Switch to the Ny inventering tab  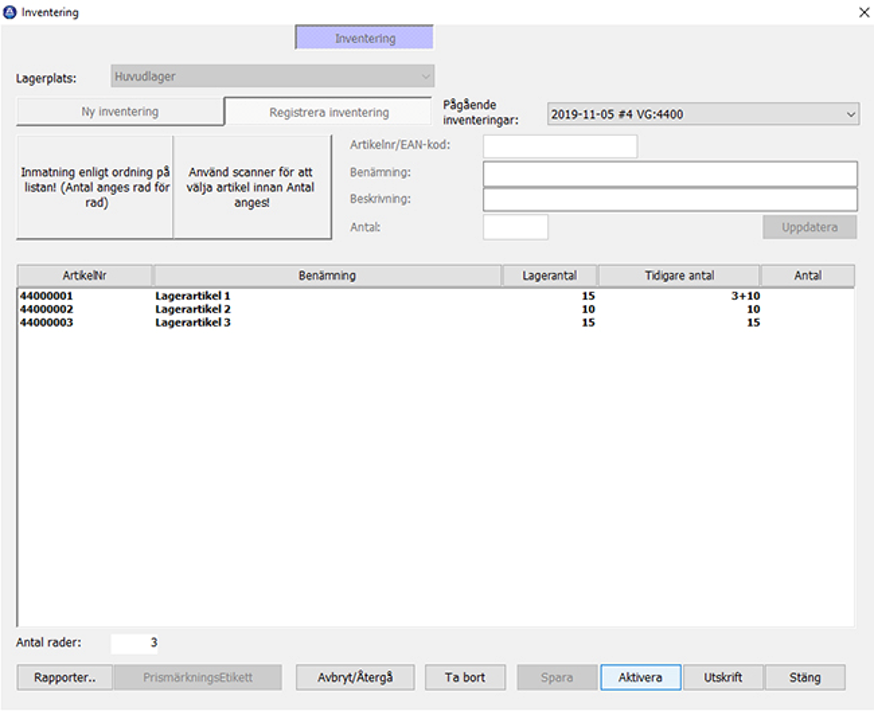coord(120,111)
